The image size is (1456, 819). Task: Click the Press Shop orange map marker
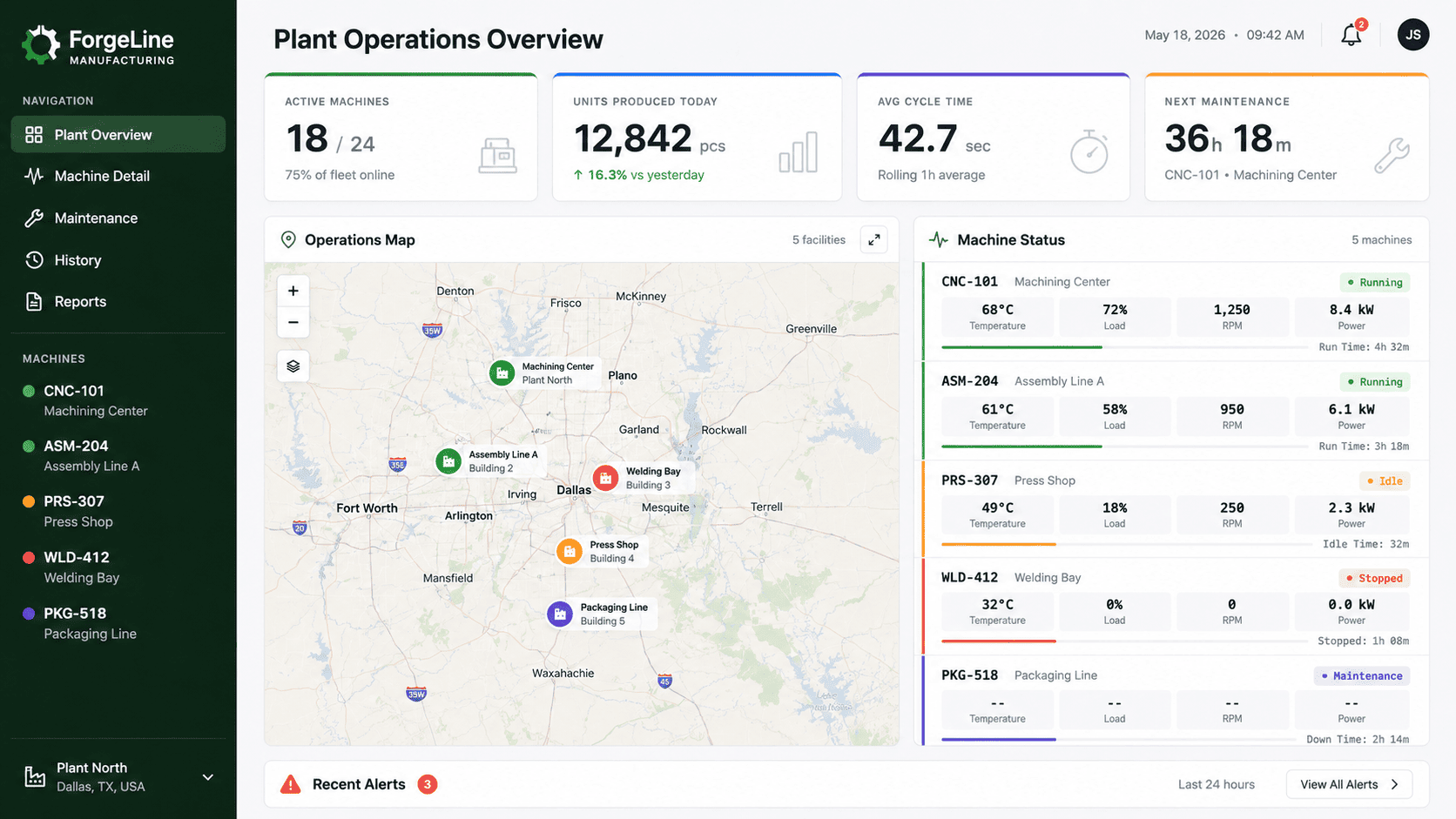(570, 551)
